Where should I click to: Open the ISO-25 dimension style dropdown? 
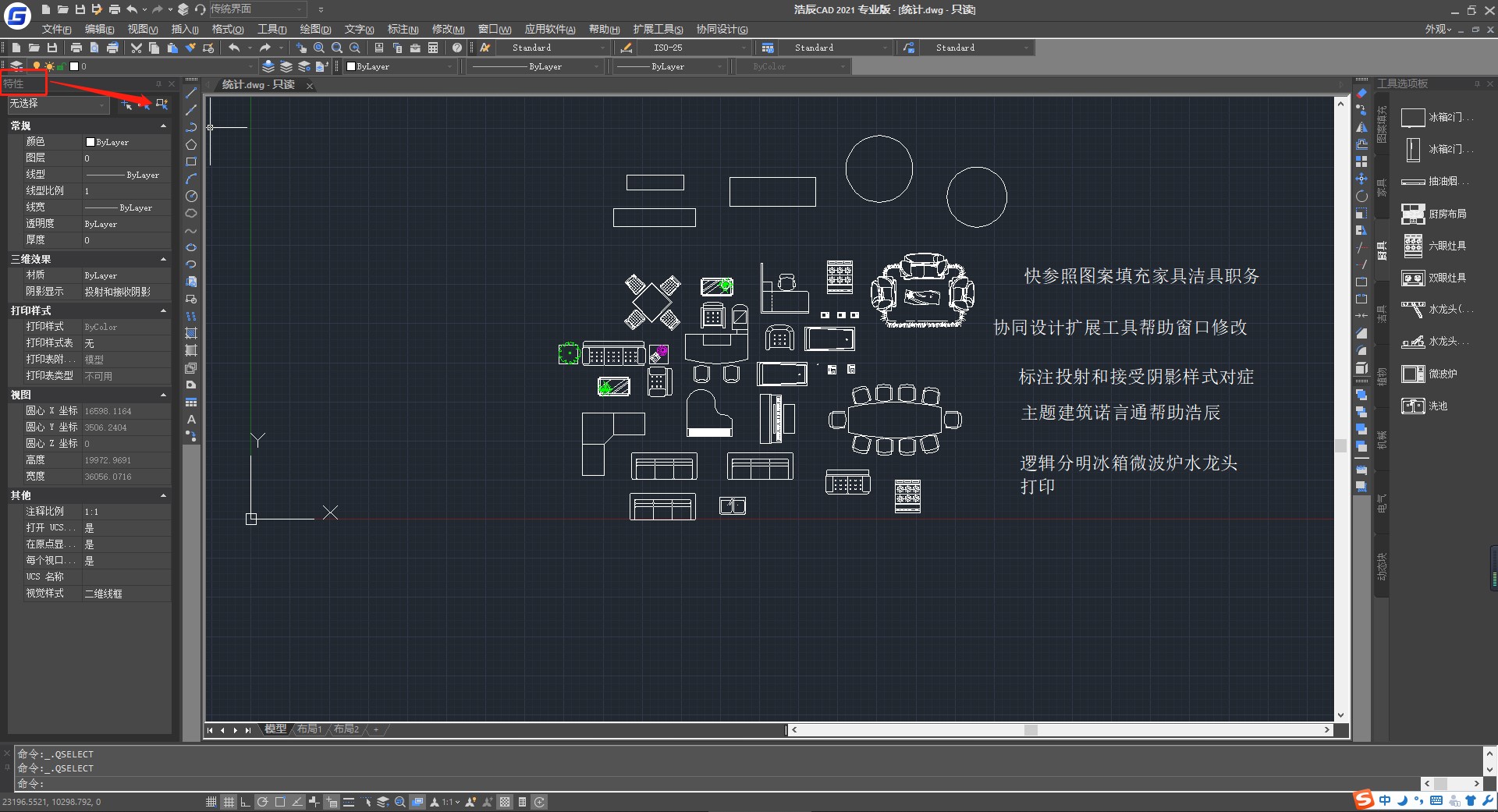(x=698, y=48)
